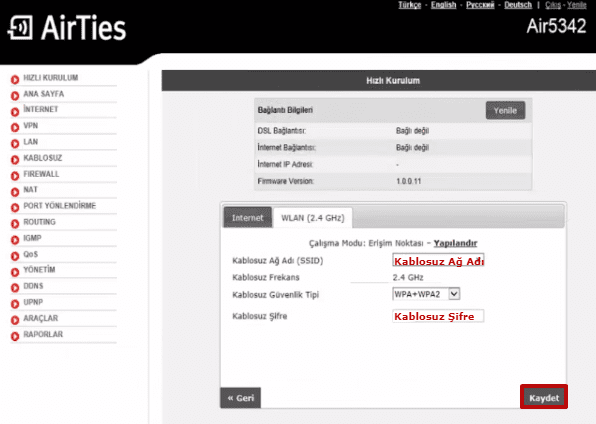The image size is (596, 424).
Task: Click the red arrow icon beside ANA SAYFA
Action: tap(15, 95)
